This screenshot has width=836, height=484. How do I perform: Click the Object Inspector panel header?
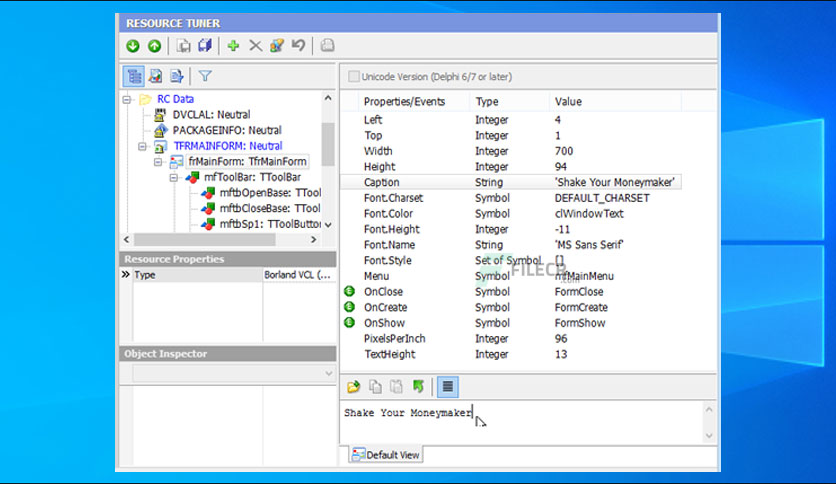pyautogui.click(x=228, y=353)
